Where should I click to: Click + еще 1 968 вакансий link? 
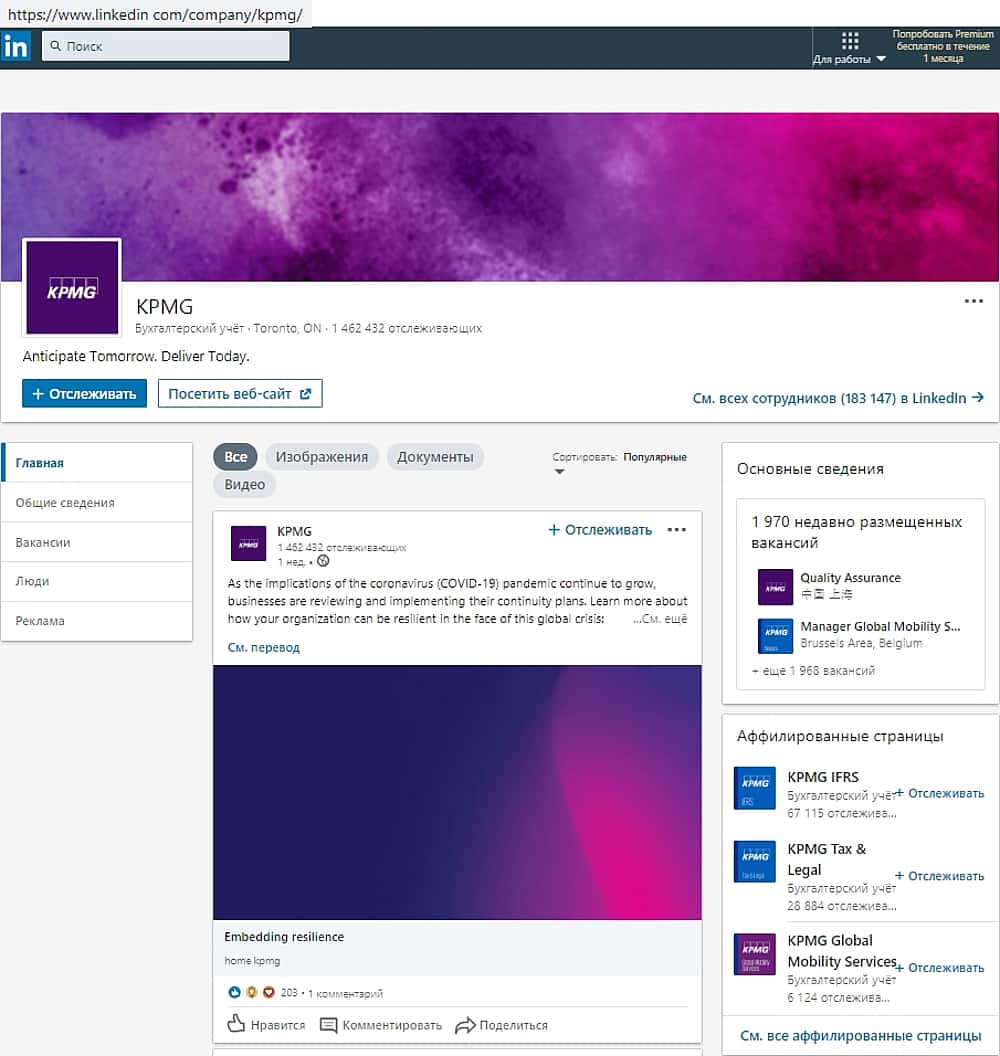[x=813, y=671]
